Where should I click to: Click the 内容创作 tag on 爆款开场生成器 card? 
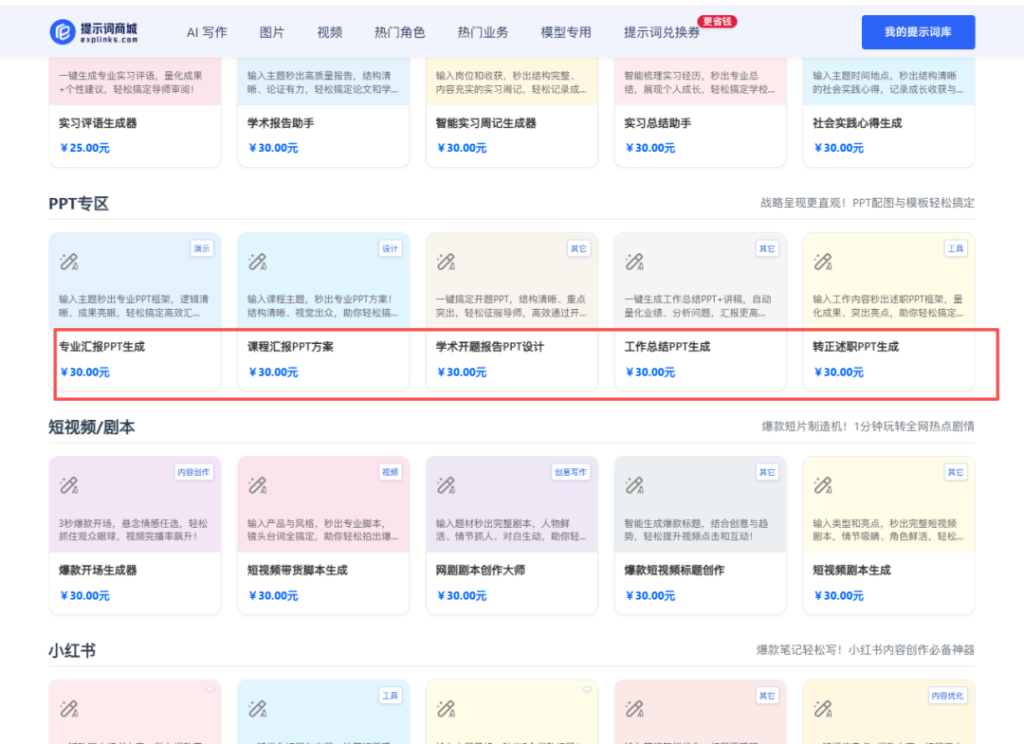click(x=194, y=472)
